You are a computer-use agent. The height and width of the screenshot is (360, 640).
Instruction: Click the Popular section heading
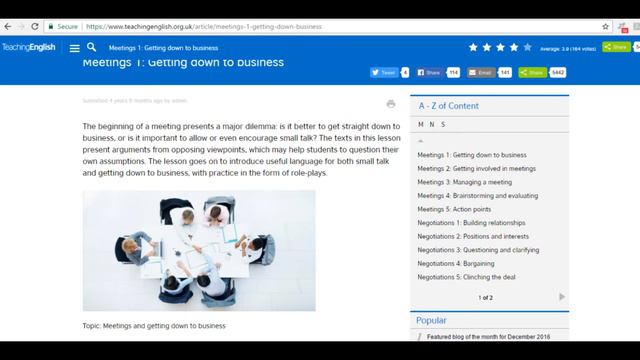click(x=431, y=320)
